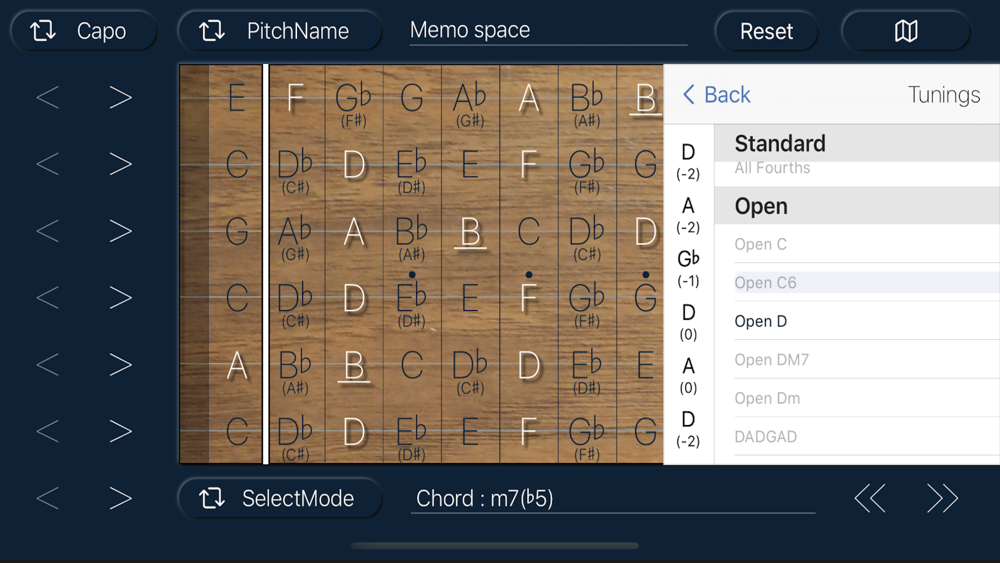Go back from the Tunings panel
Image resolution: width=1000 pixels, height=563 pixels.
[x=716, y=94]
